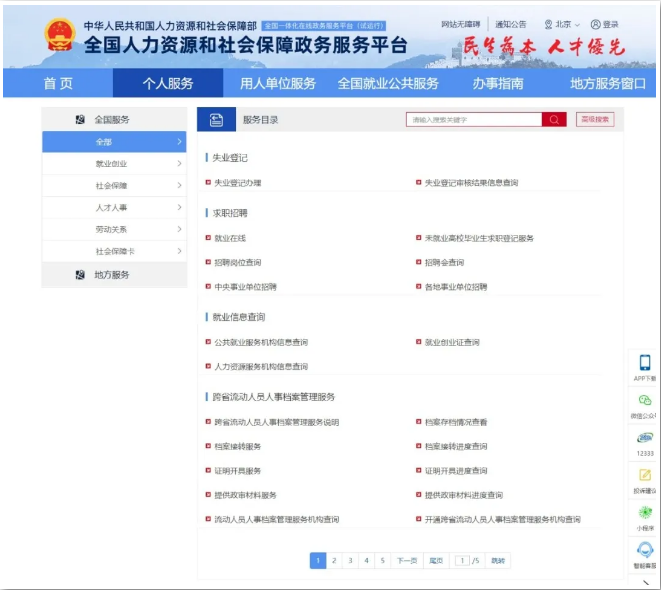Click the 登录 user login icon
Screen dimensions: 661x590
point(604,24)
